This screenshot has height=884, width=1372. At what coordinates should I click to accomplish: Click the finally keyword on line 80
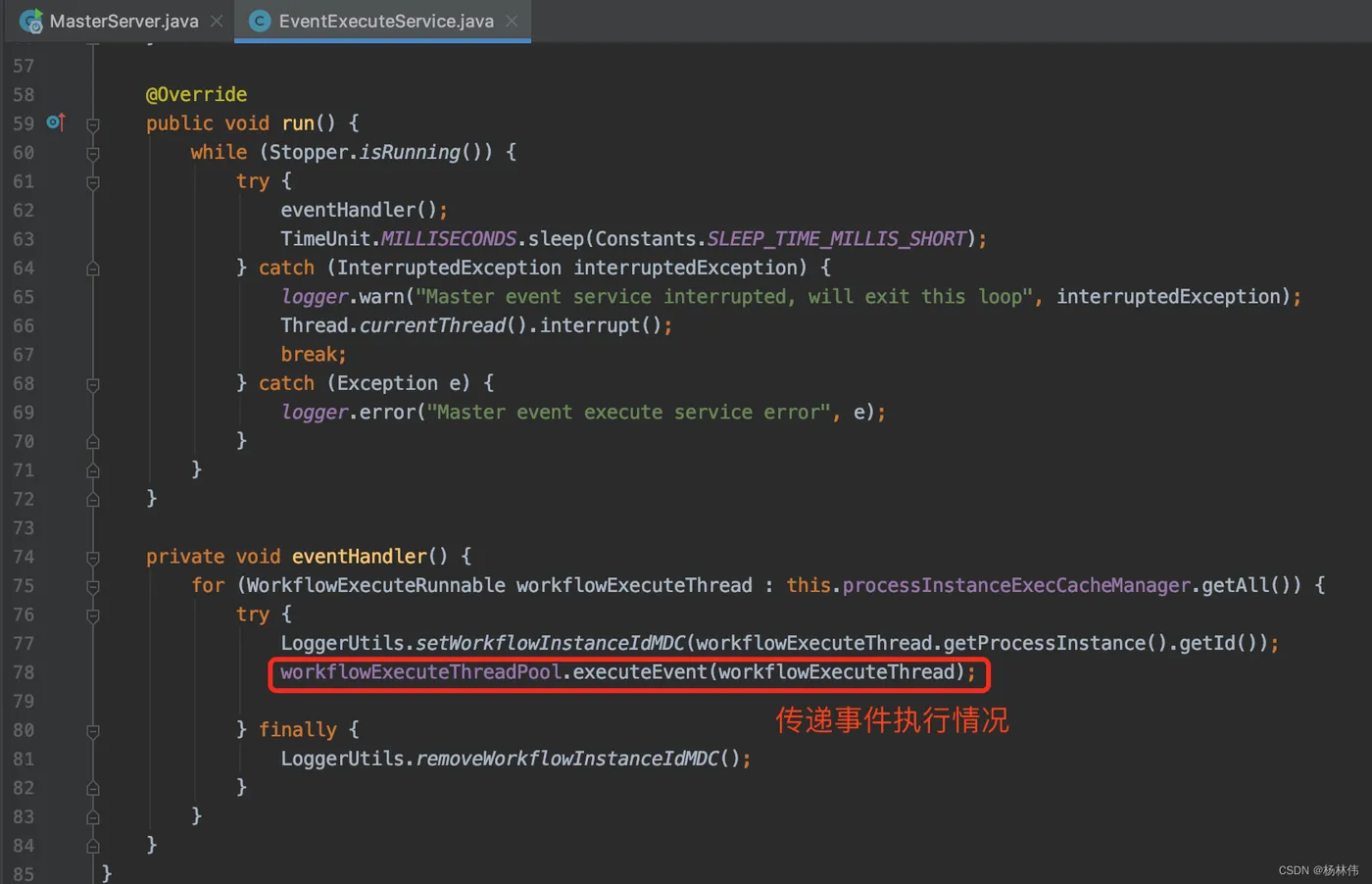coord(298,730)
